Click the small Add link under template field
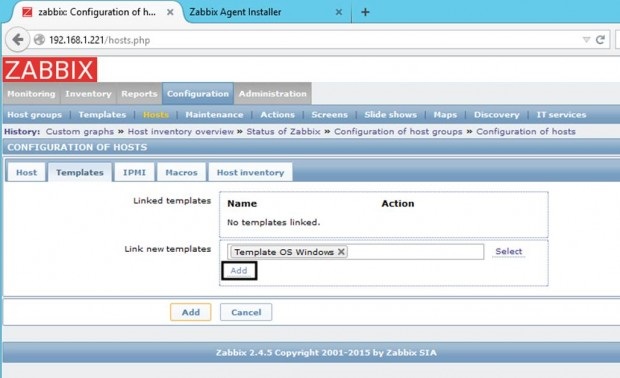The width and height of the screenshot is (620, 378). [x=239, y=270]
